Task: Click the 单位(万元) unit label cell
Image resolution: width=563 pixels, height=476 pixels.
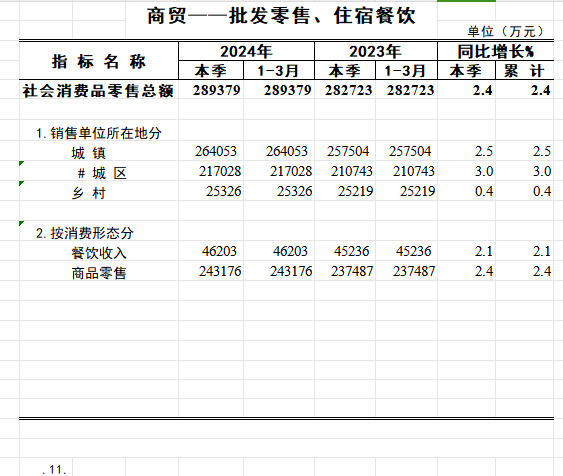Action: 506,32
